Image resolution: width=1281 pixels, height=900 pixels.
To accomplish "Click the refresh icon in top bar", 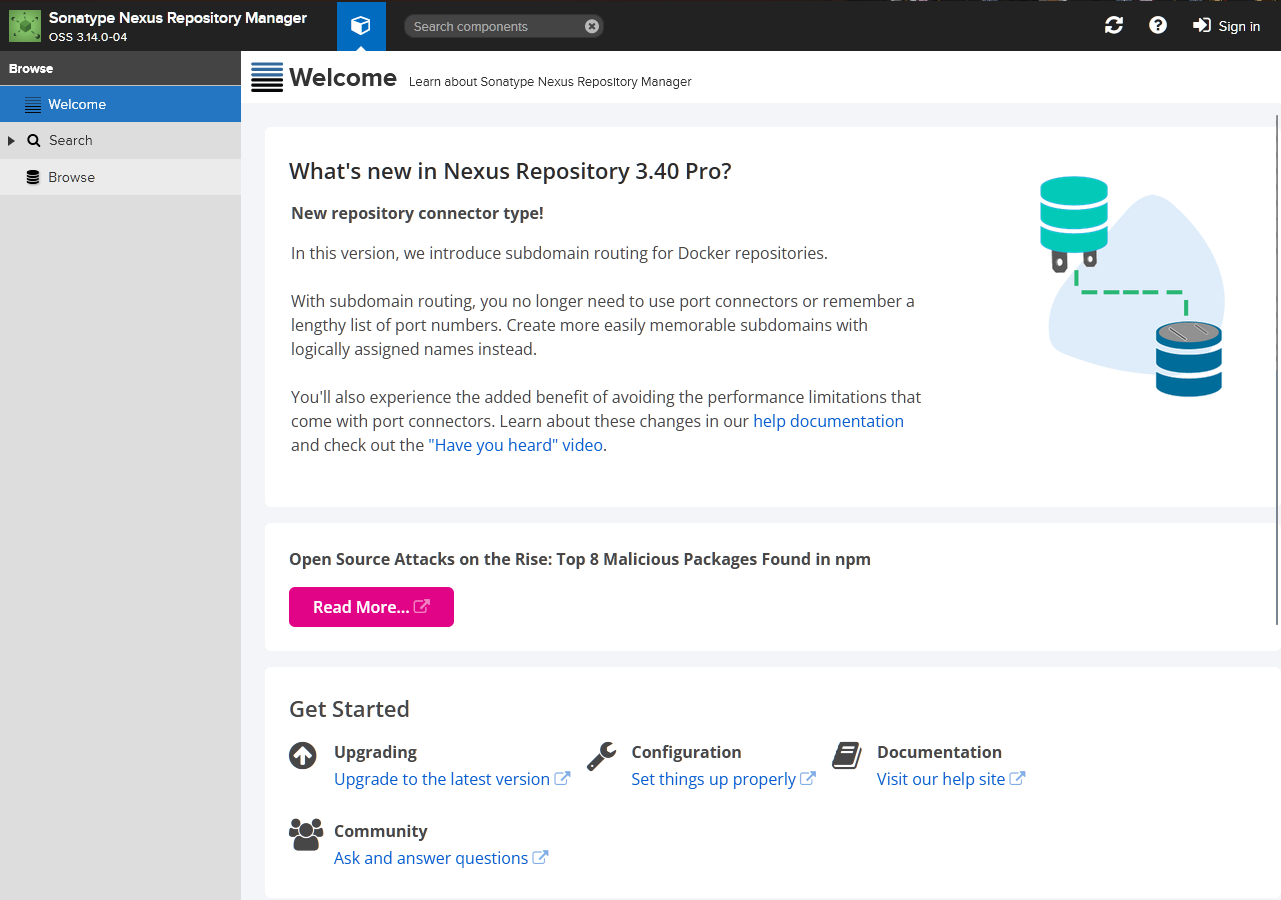I will click(x=1113, y=26).
